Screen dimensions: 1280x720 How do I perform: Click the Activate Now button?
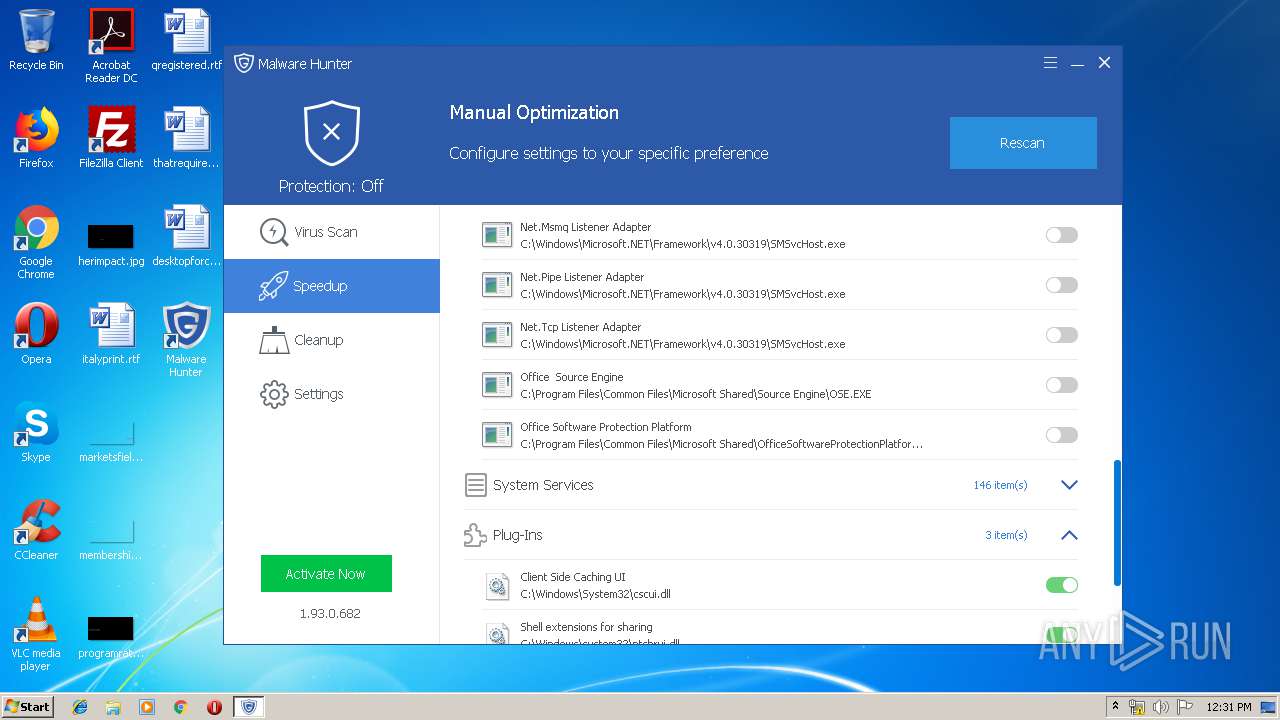326,574
